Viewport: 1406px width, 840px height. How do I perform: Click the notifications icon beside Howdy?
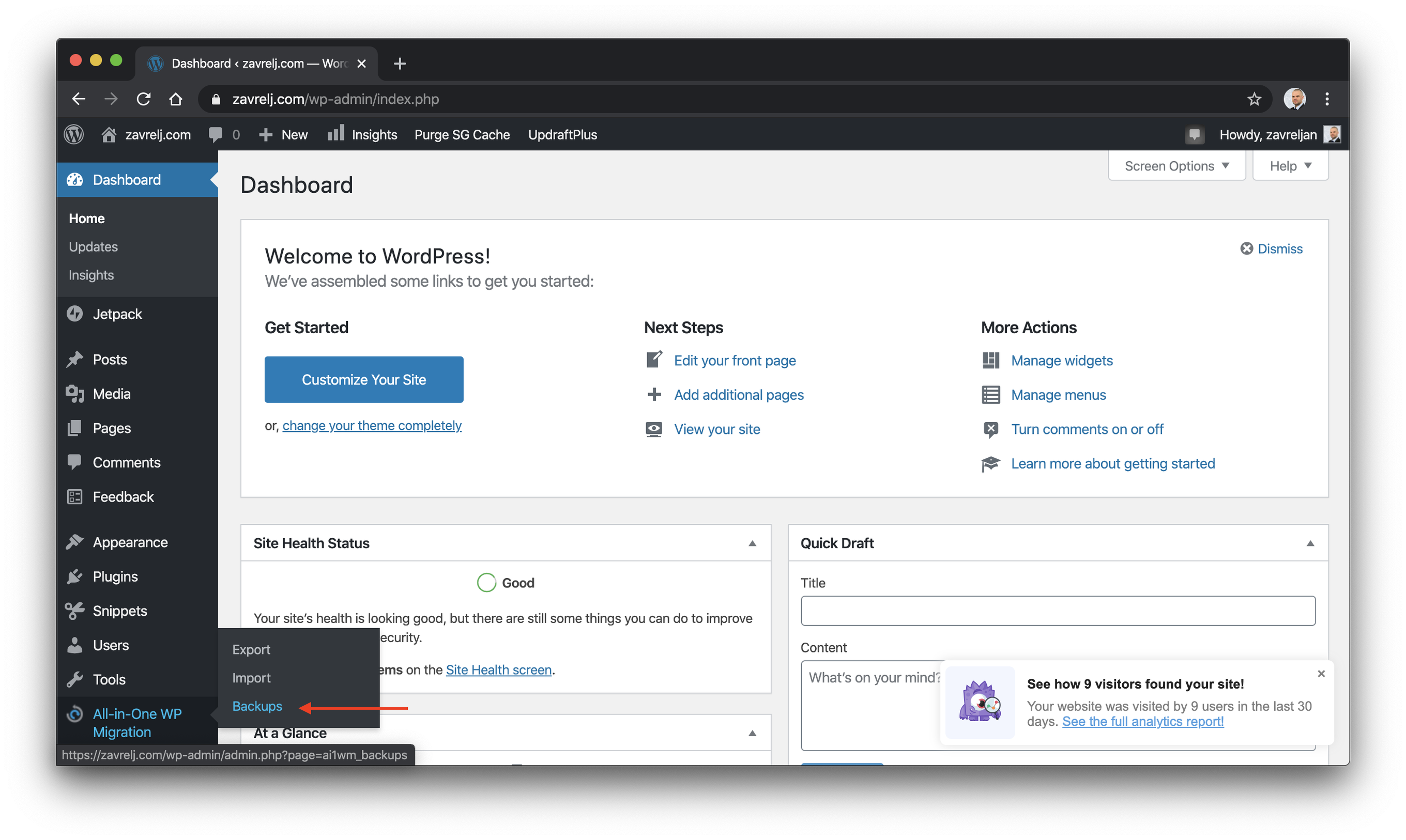(1194, 135)
